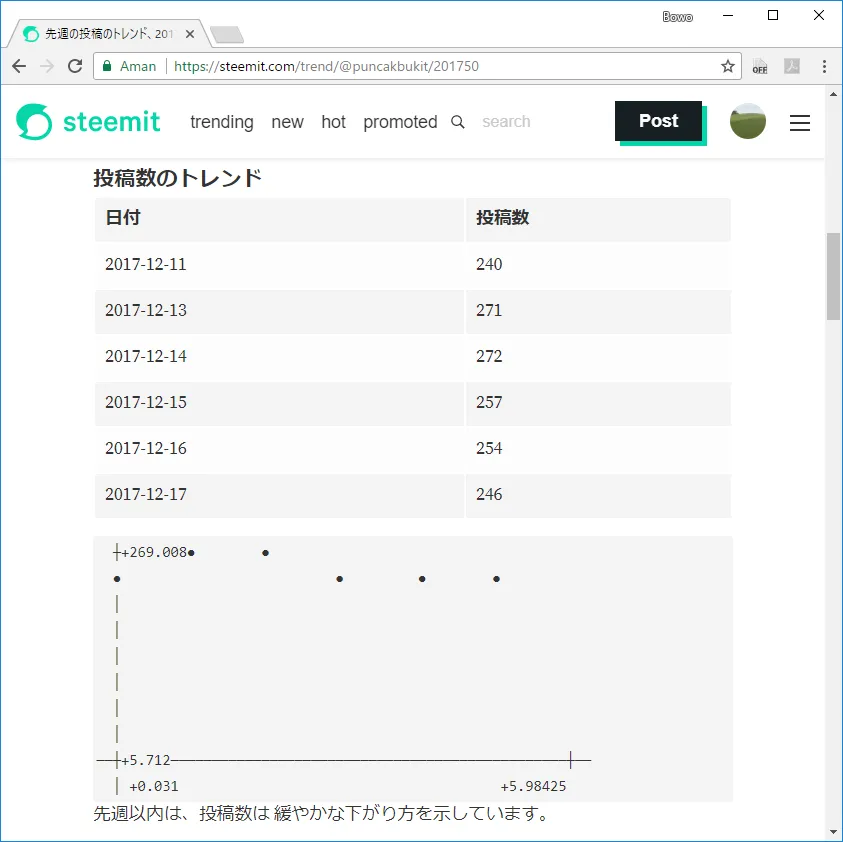The width and height of the screenshot is (843, 842).
Task: Click the value 240 cell
Action: pyautogui.click(x=598, y=265)
